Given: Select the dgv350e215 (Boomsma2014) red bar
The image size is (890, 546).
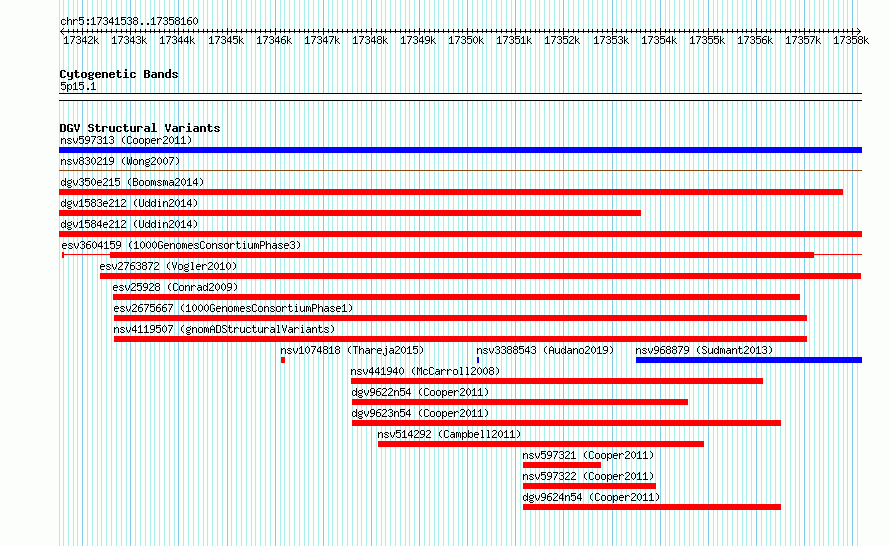Looking at the screenshot, I should point(451,192).
